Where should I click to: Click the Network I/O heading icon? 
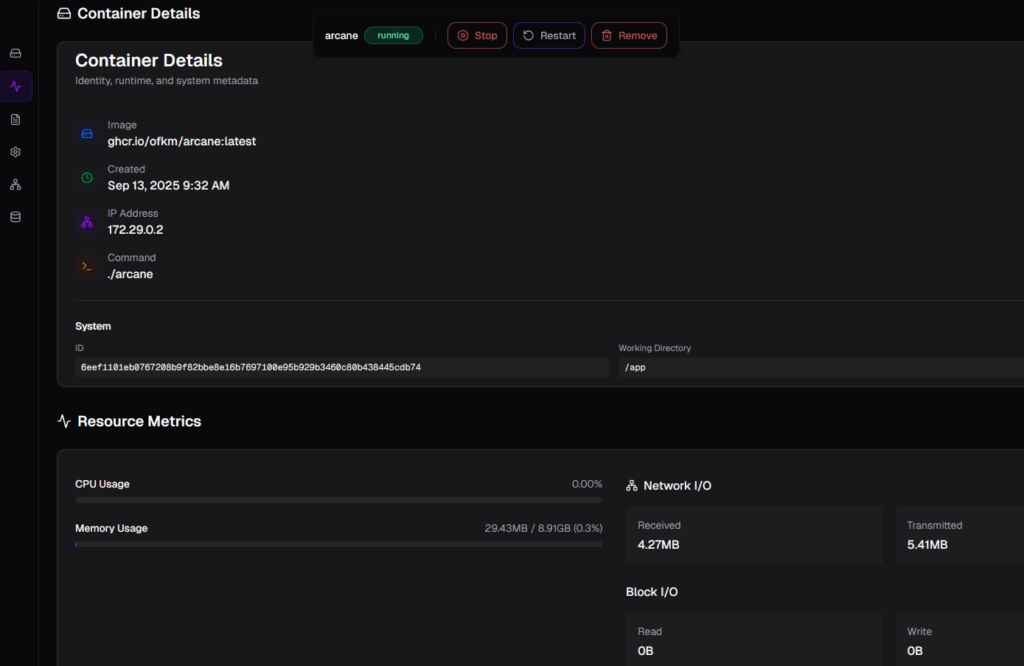coord(632,486)
